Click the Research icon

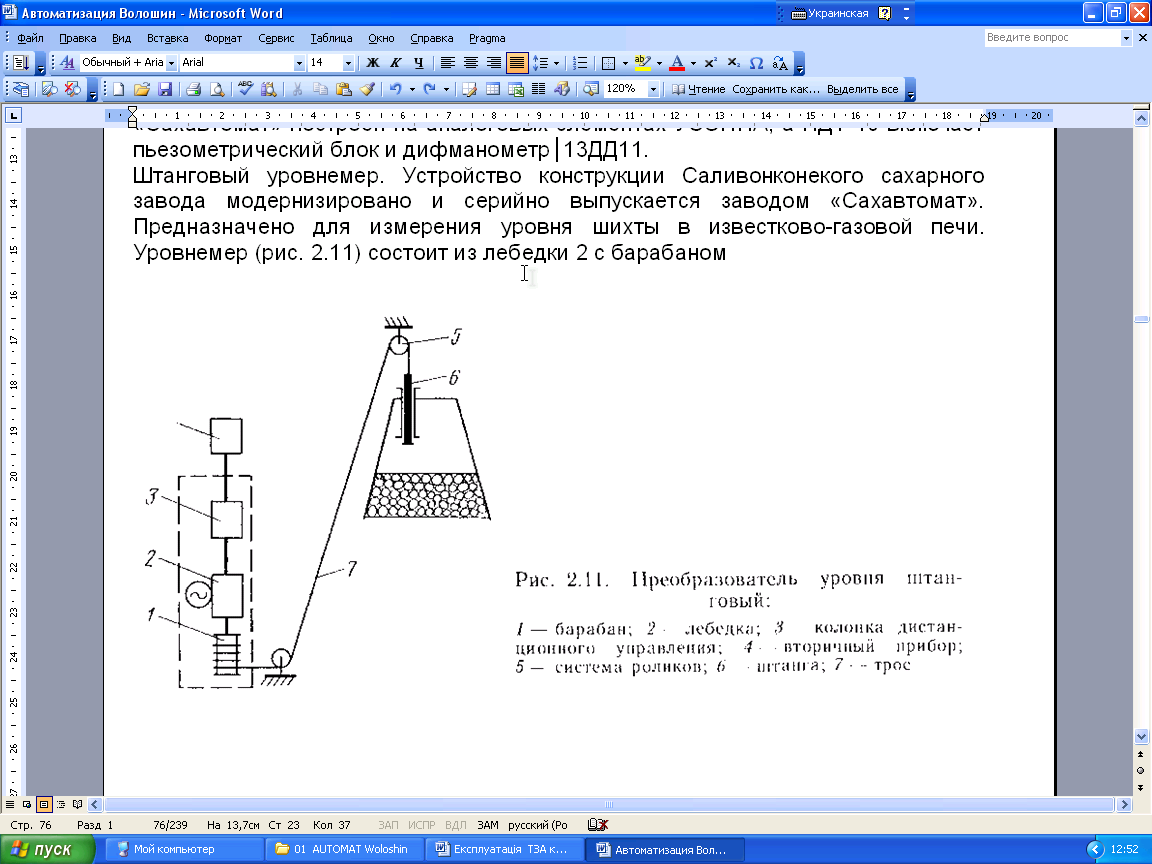click(269, 90)
